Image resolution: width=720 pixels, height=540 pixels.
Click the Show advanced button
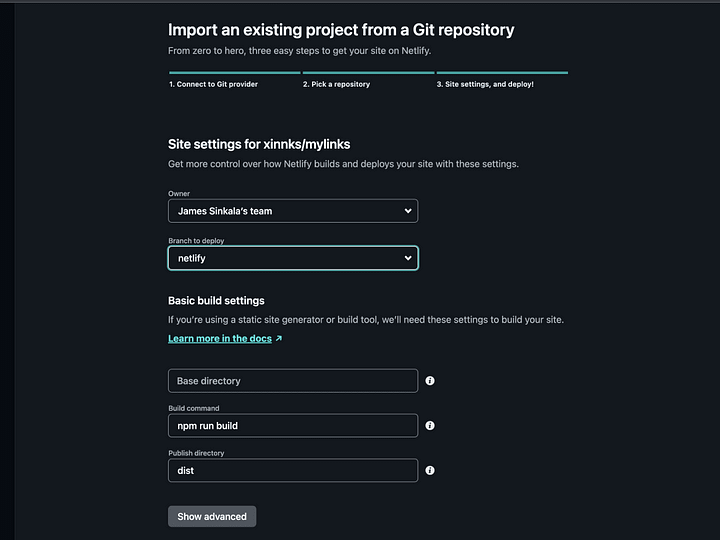click(x=212, y=517)
